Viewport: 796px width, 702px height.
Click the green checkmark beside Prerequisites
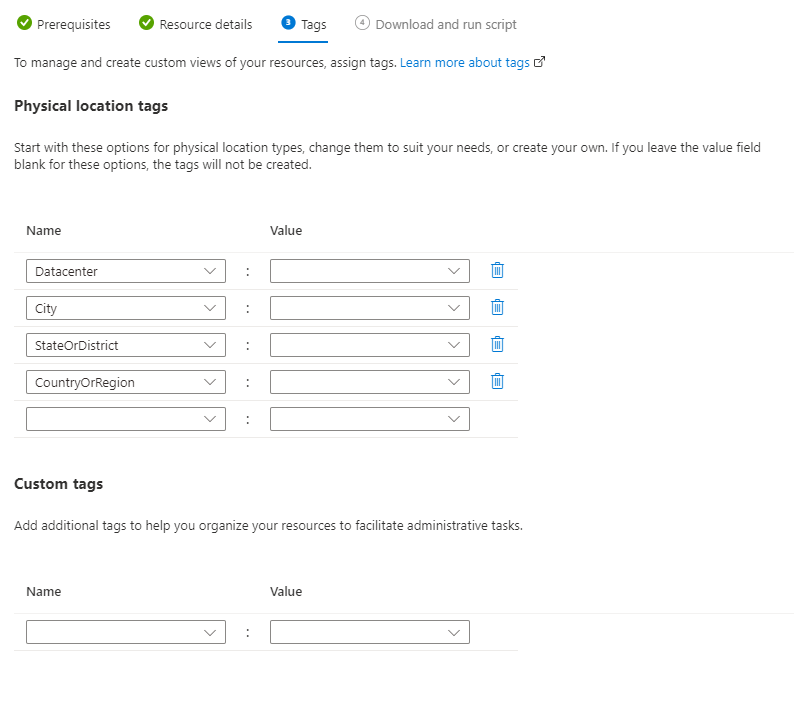[x=24, y=23]
